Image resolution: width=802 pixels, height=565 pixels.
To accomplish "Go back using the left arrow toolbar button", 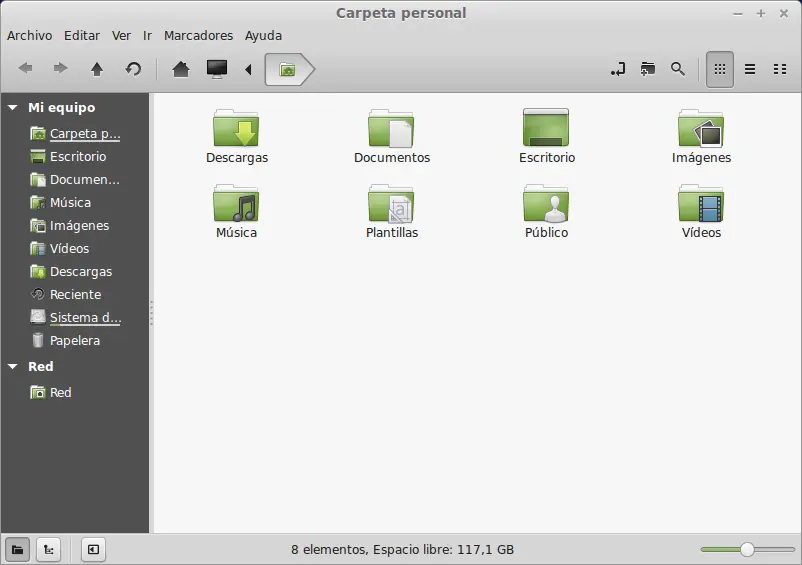I will pos(25,69).
